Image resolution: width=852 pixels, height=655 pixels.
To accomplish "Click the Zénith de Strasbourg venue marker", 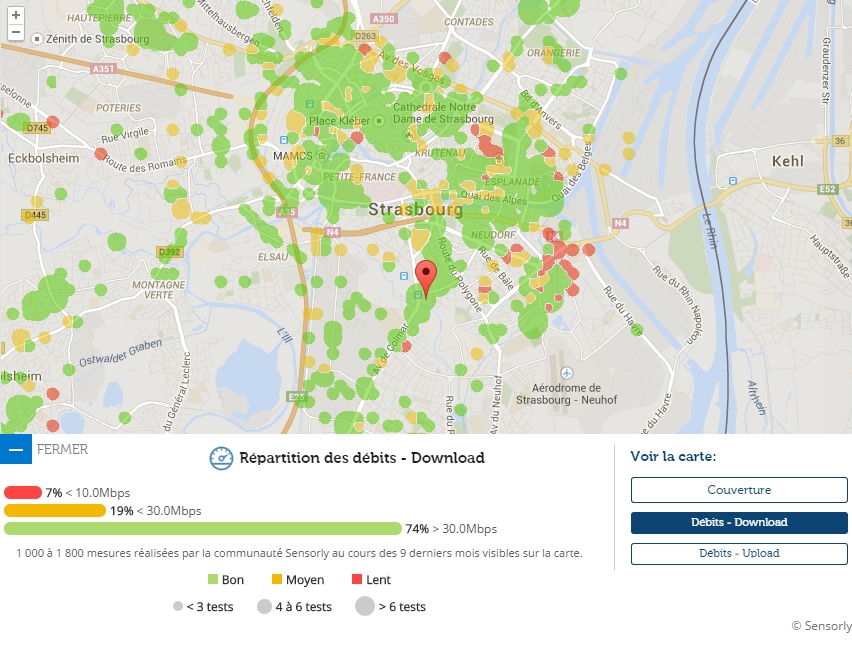I will pos(36,39).
